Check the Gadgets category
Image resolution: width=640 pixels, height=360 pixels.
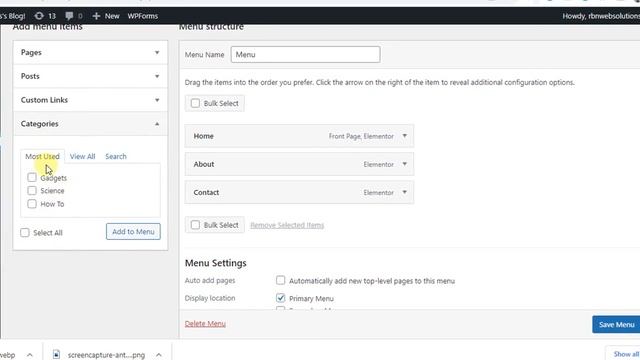(32, 178)
